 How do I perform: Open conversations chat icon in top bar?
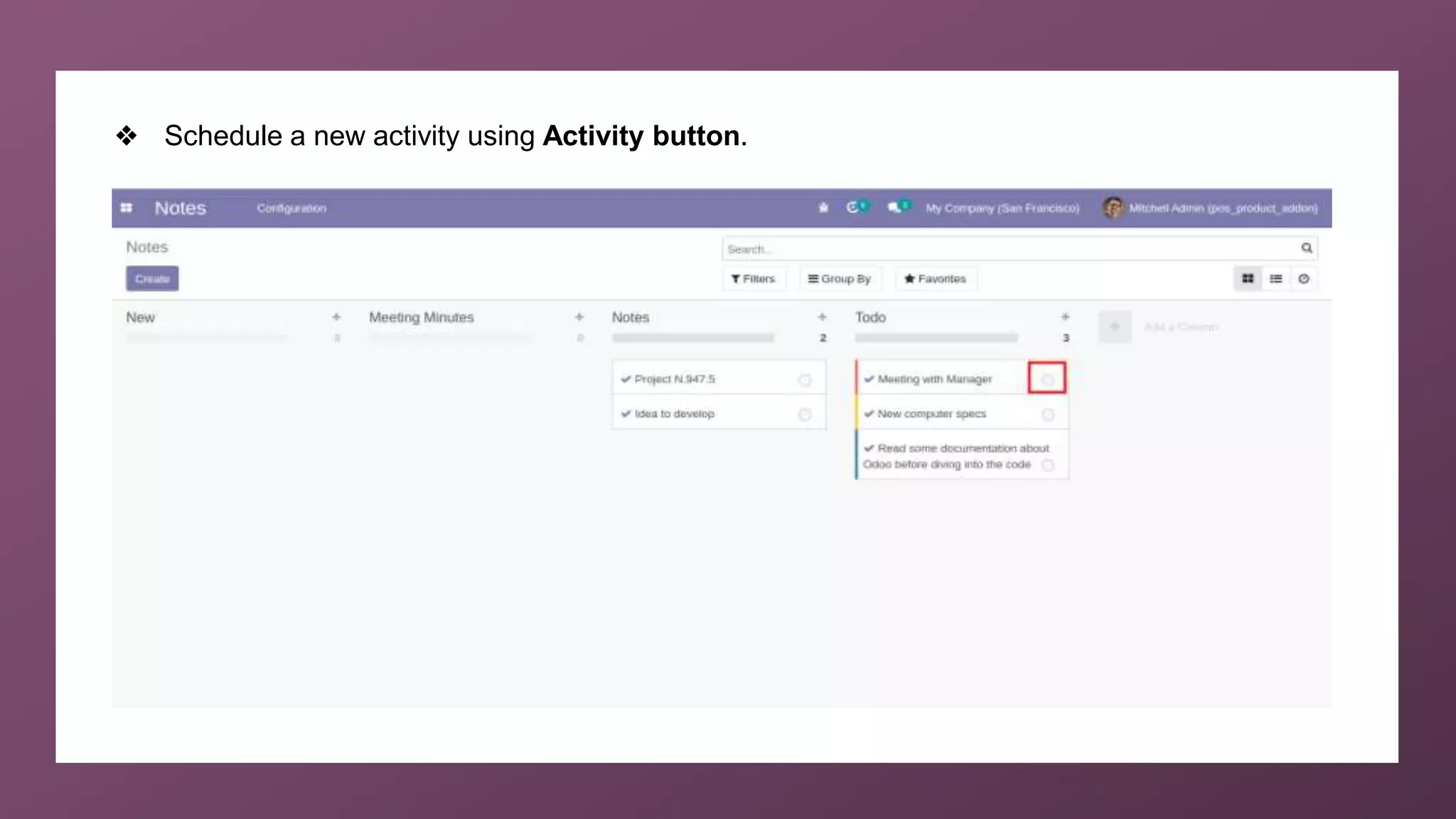coord(894,207)
